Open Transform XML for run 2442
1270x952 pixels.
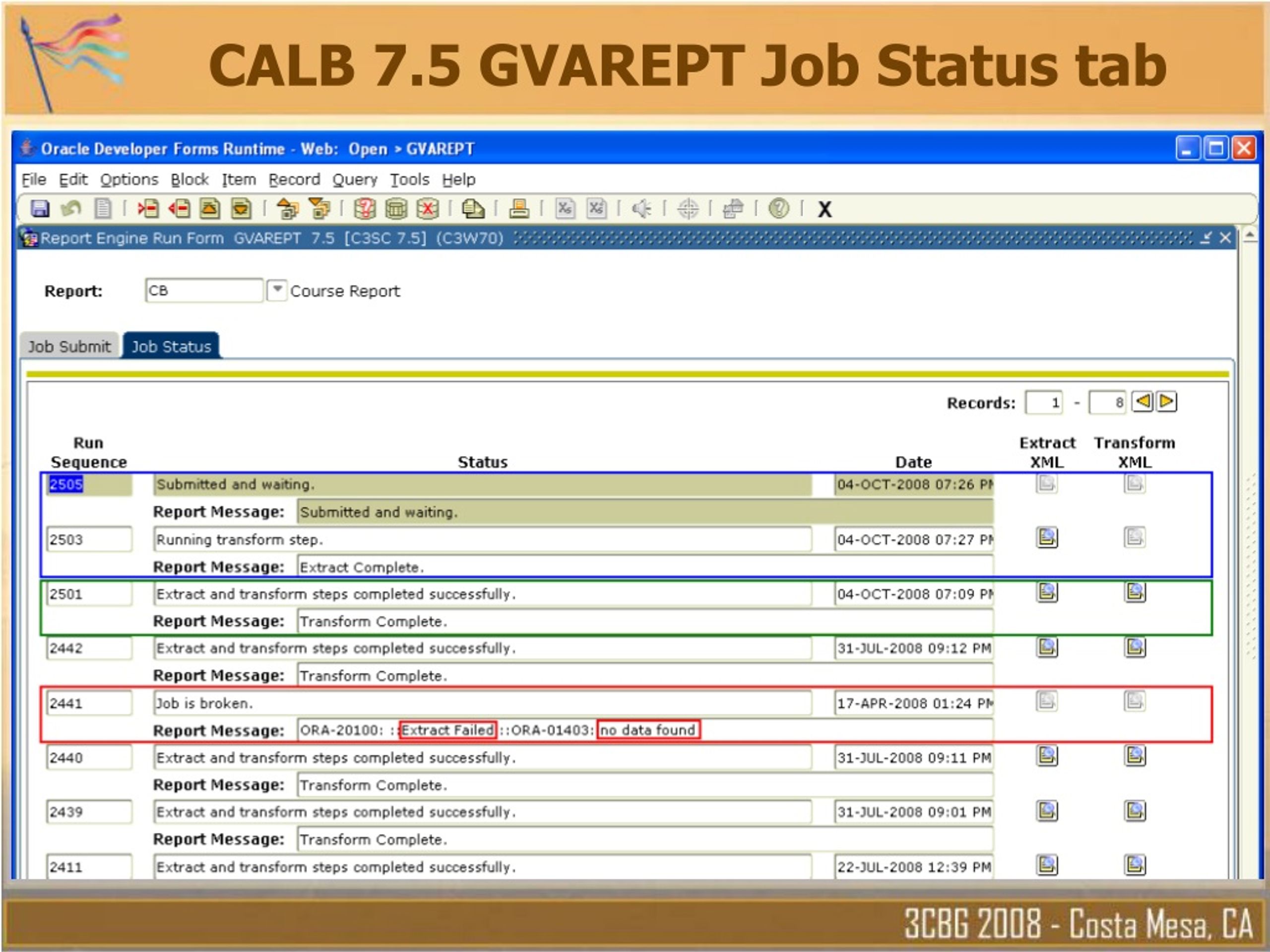1135,647
